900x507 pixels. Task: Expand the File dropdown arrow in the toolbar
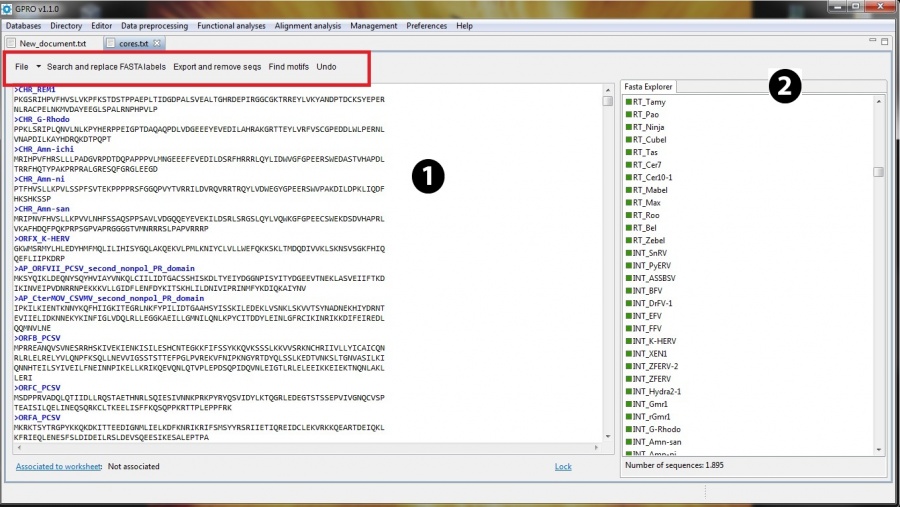[38, 67]
